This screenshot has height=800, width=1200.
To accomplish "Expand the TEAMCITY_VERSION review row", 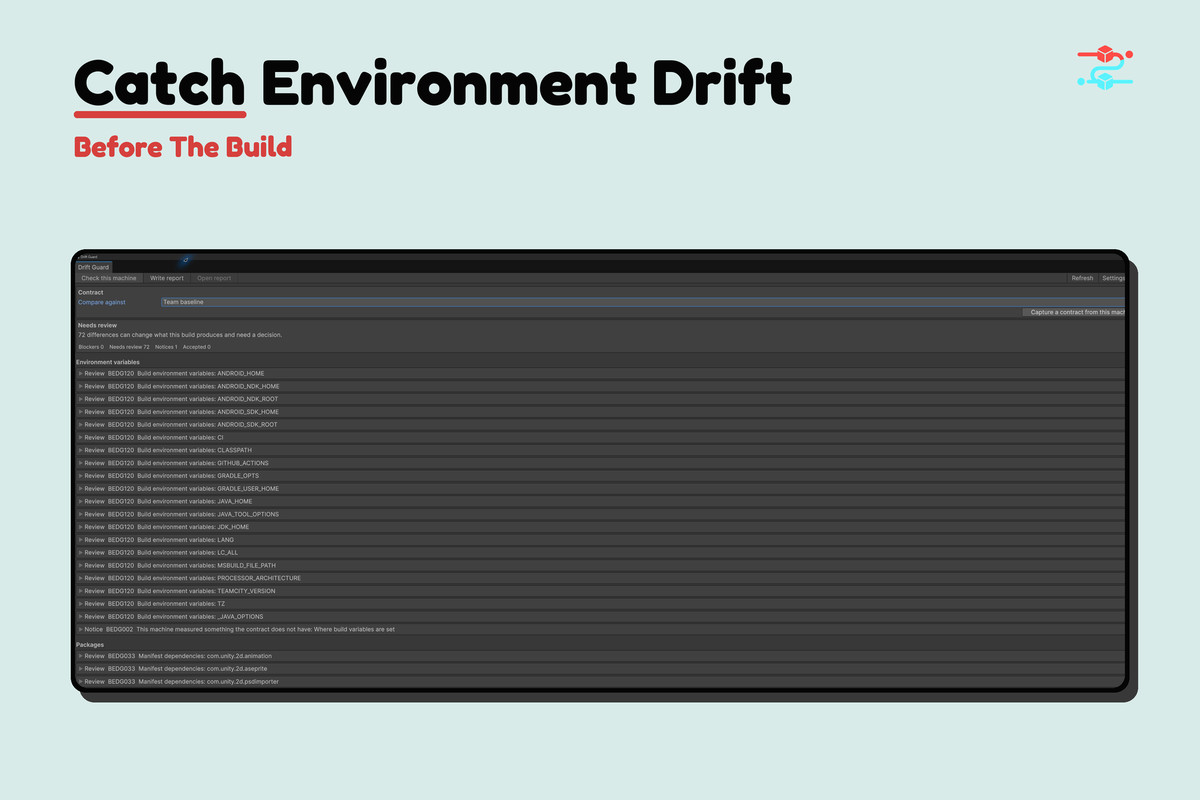I will pyautogui.click(x=601, y=591).
